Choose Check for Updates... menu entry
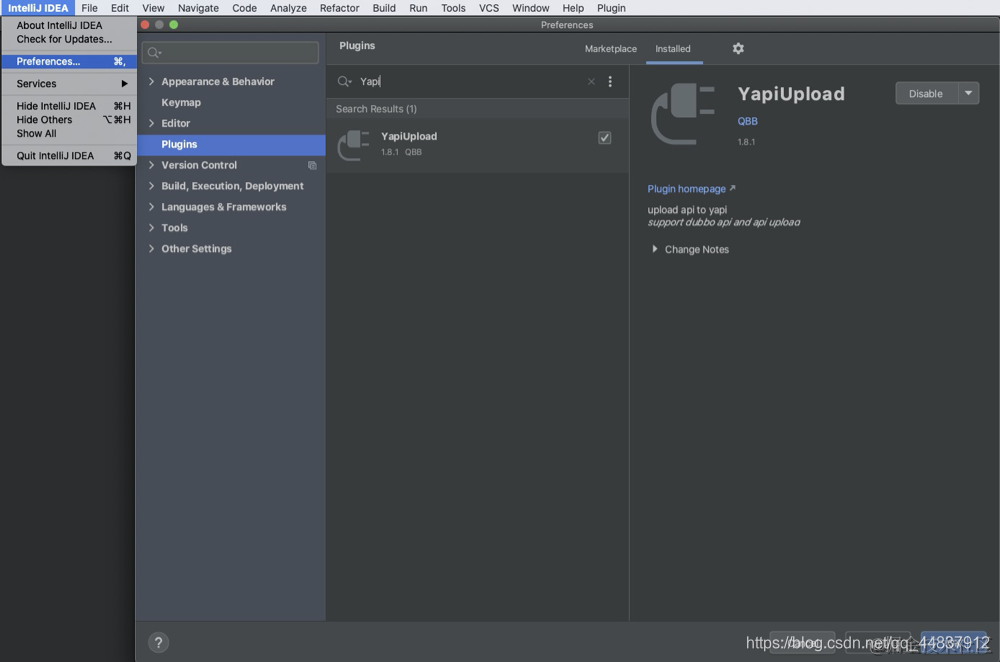This screenshot has width=1000, height=662. tap(69, 39)
